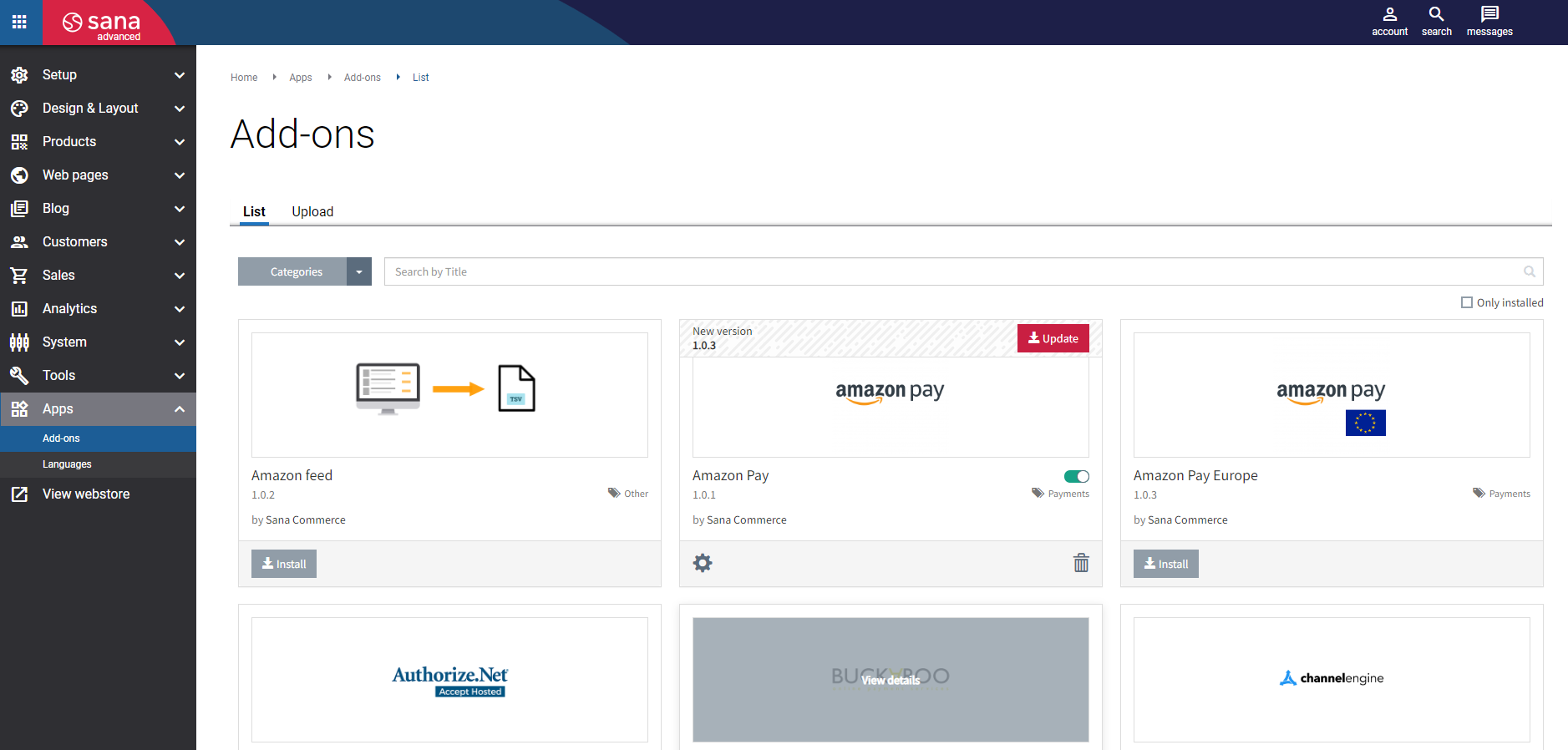Screen dimensions: 1568x750
Task: Delete Amazon Pay with trash icon
Action: [1081, 563]
